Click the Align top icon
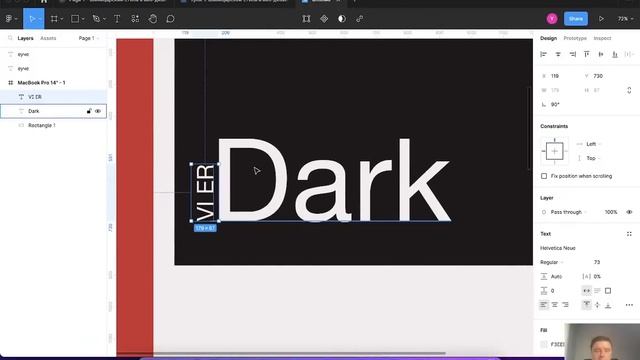This screenshot has height=360, width=640. click(587, 54)
